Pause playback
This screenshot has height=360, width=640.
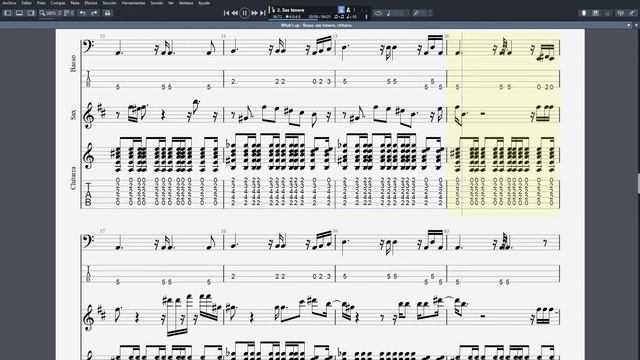[244, 13]
